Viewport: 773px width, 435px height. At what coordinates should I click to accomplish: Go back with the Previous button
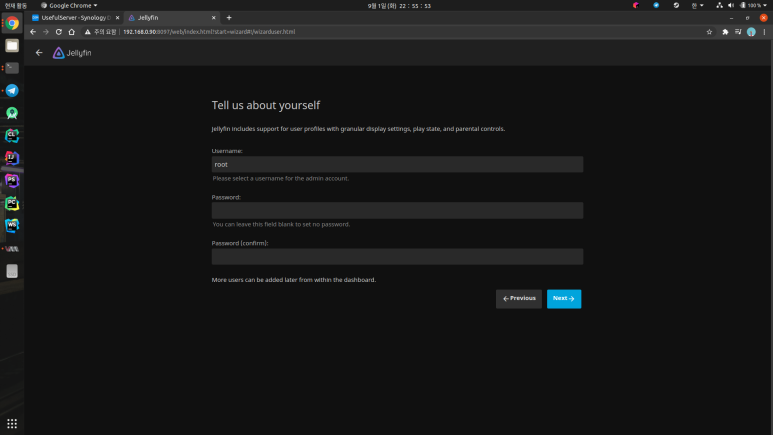[519, 298]
